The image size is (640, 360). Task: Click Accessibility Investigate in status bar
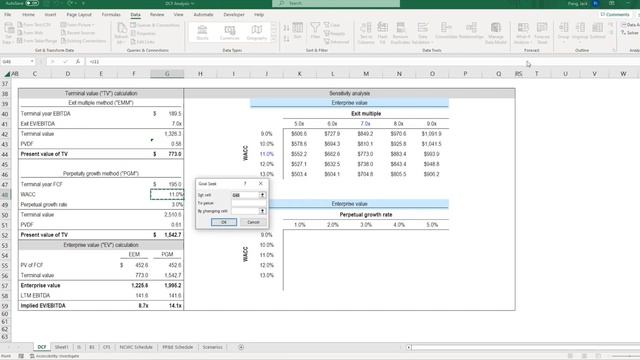tap(55, 356)
